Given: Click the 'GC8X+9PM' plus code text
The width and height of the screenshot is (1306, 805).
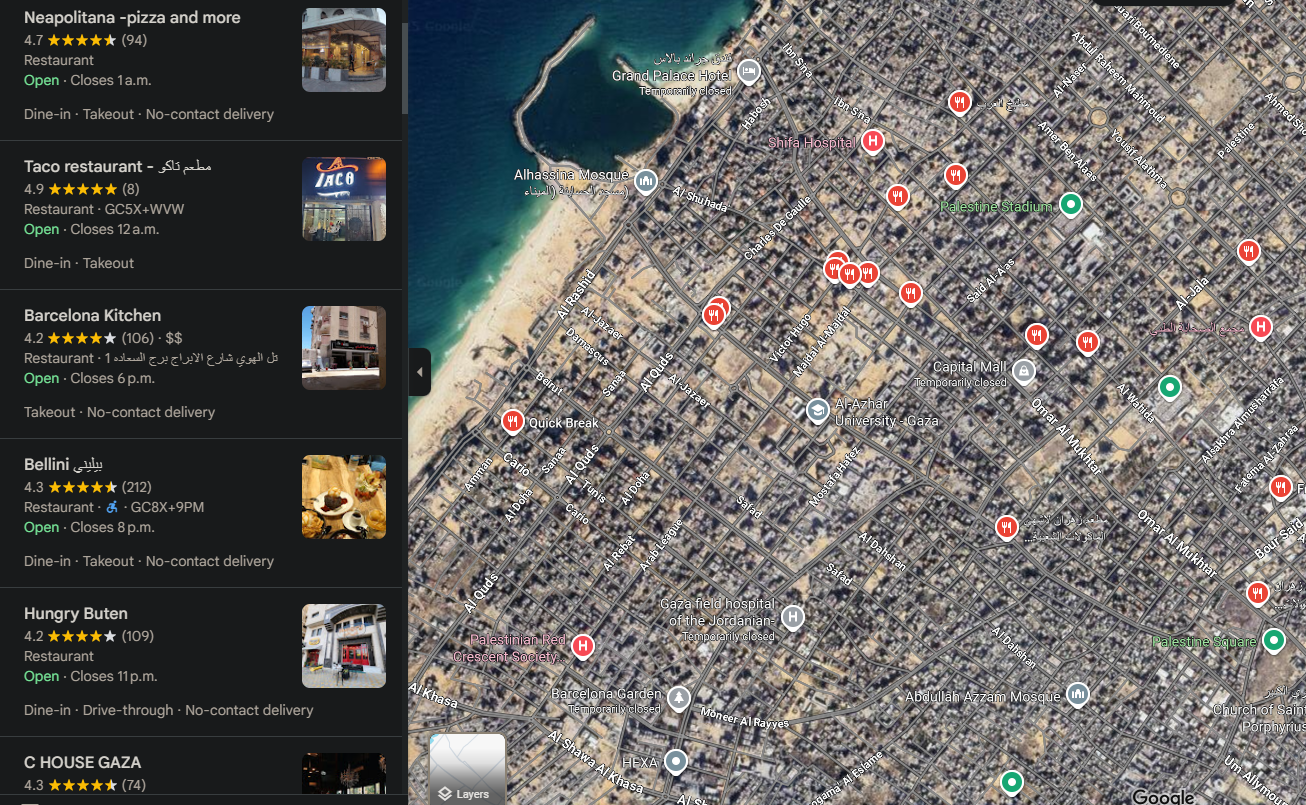Looking at the screenshot, I should (x=167, y=507).
